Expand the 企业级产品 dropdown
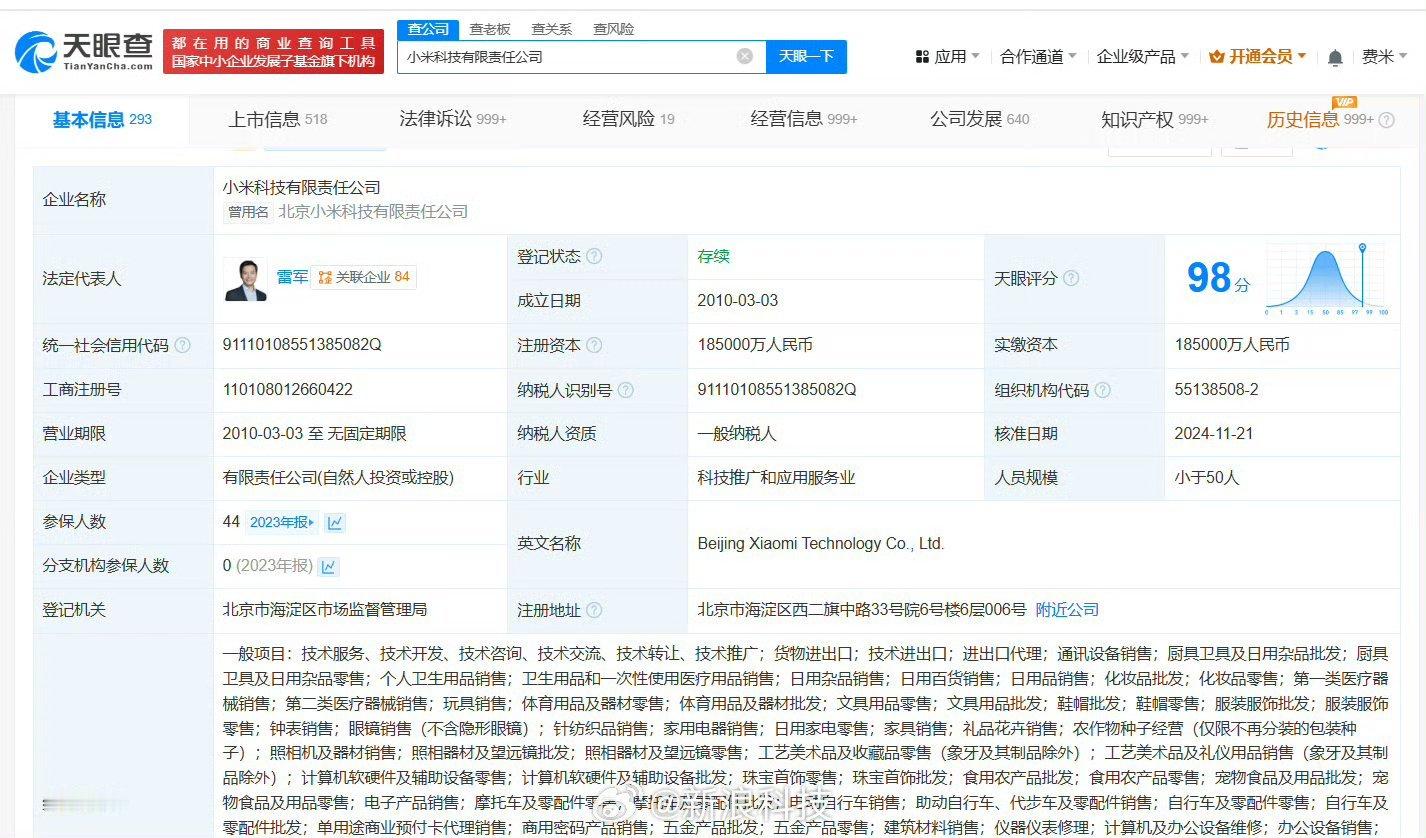The height and width of the screenshot is (838, 1426). 1143,57
